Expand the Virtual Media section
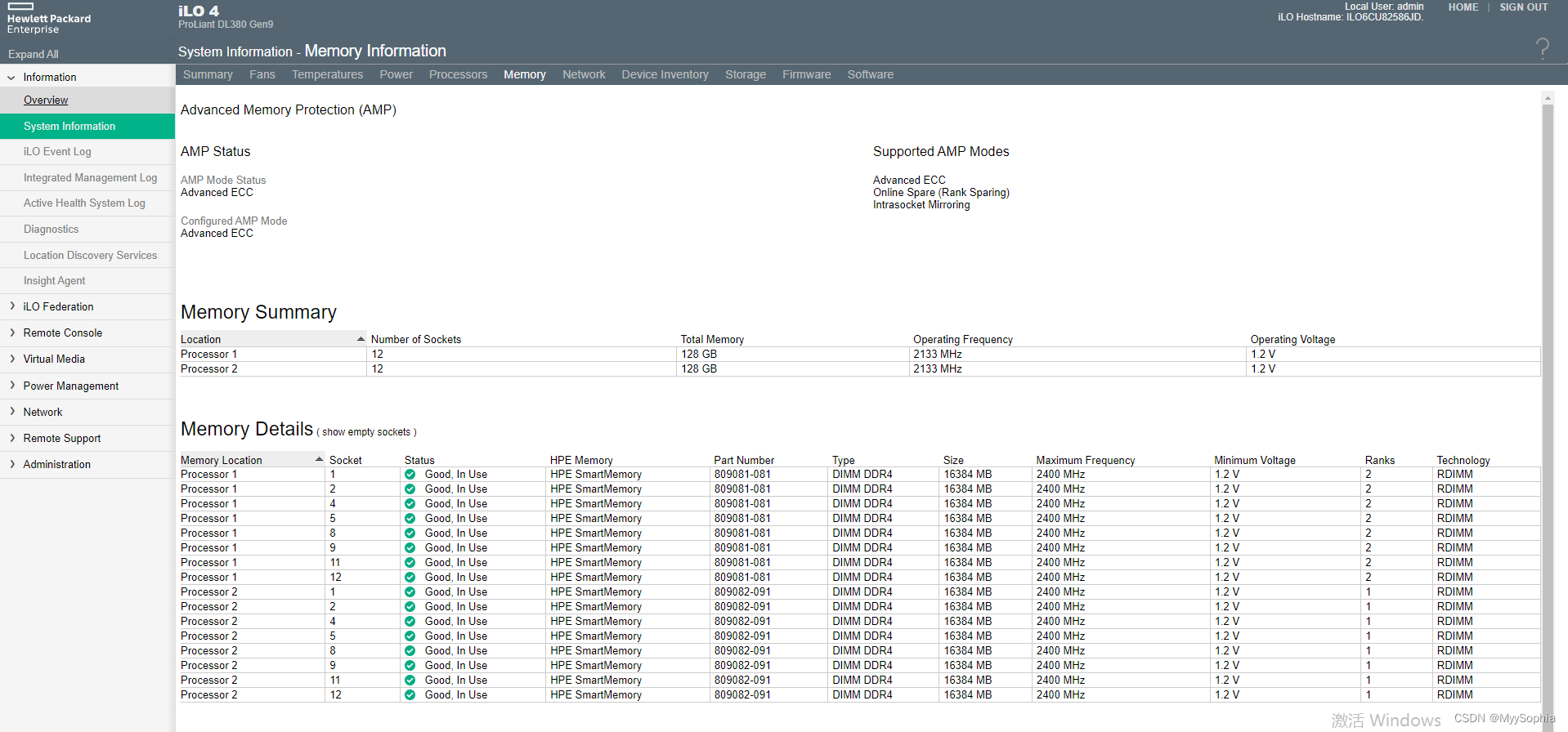This screenshot has width=1568, height=732. [x=11, y=359]
